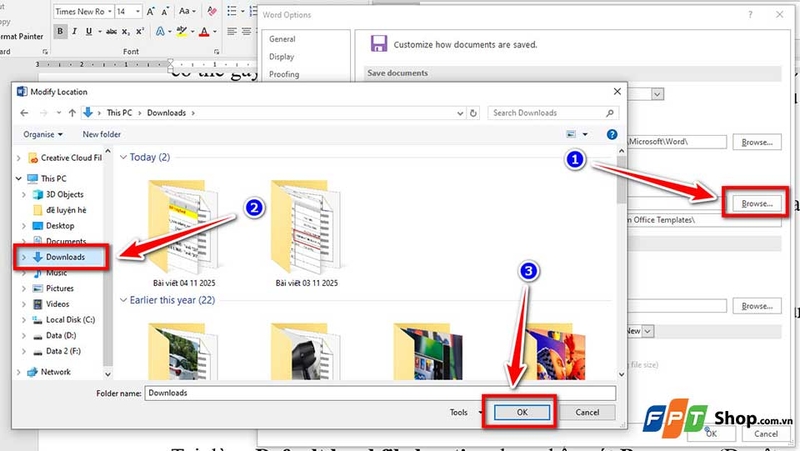The width and height of the screenshot is (800, 451).
Task: Confirm with OK in Modify Location
Action: [x=522, y=412]
